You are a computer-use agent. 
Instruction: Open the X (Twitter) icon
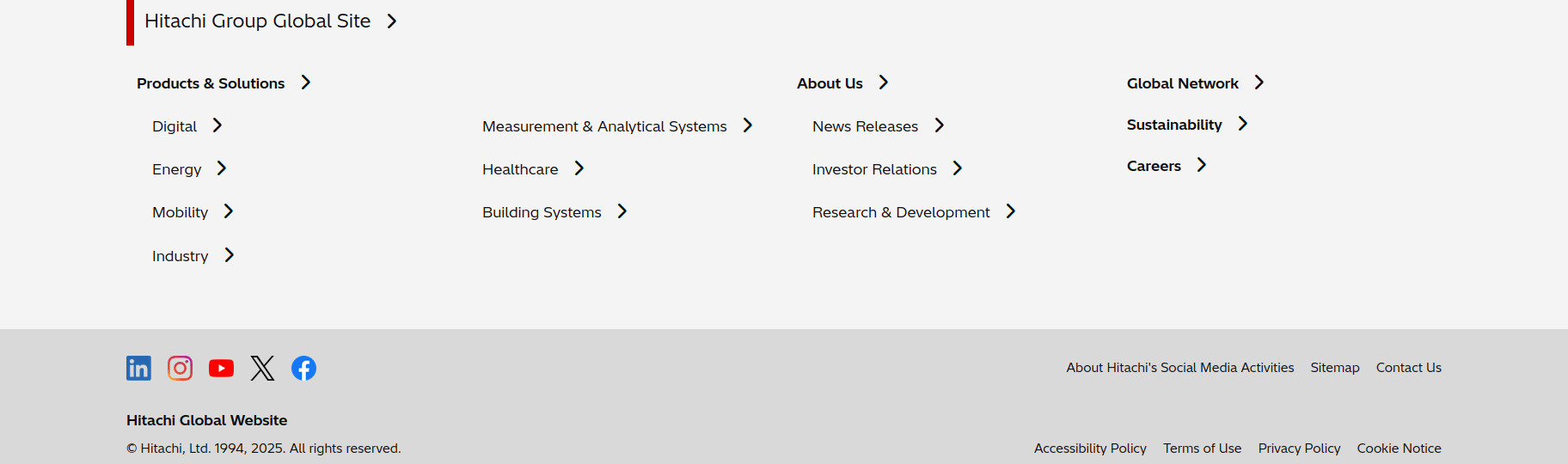click(x=262, y=368)
